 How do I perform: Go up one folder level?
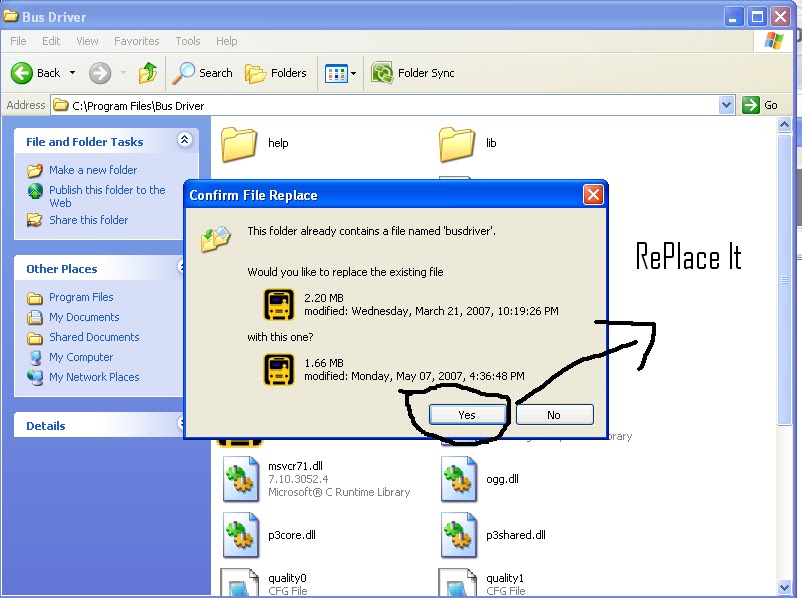point(148,73)
